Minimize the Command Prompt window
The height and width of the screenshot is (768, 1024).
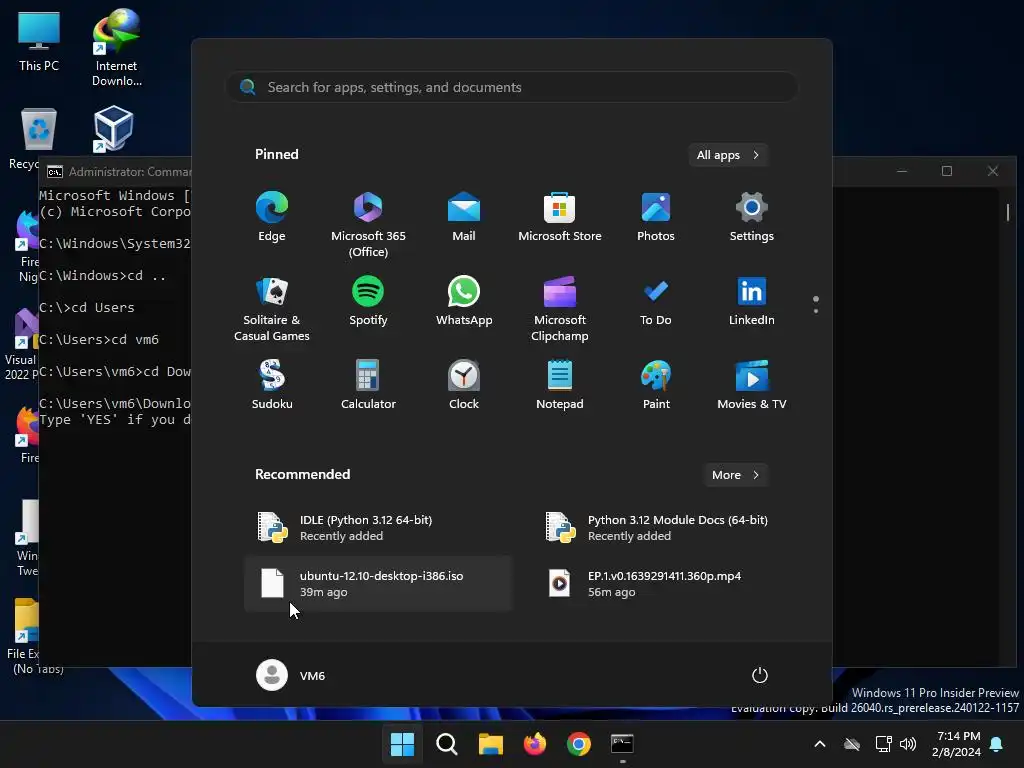[x=902, y=171]
